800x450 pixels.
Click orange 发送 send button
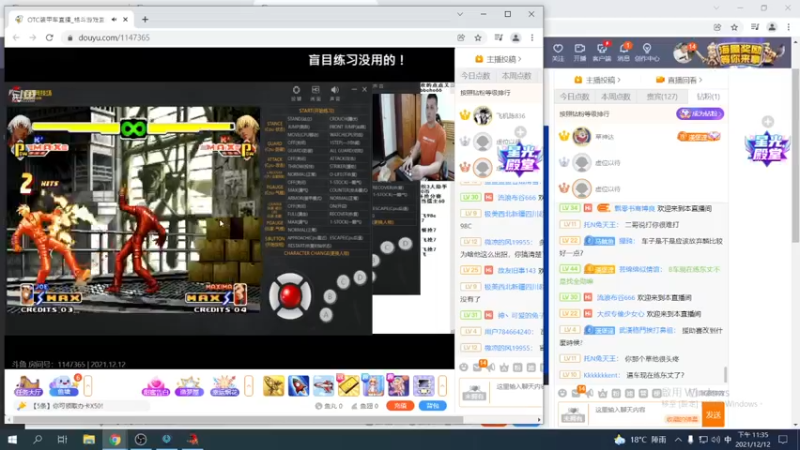[x=713, y=415]
